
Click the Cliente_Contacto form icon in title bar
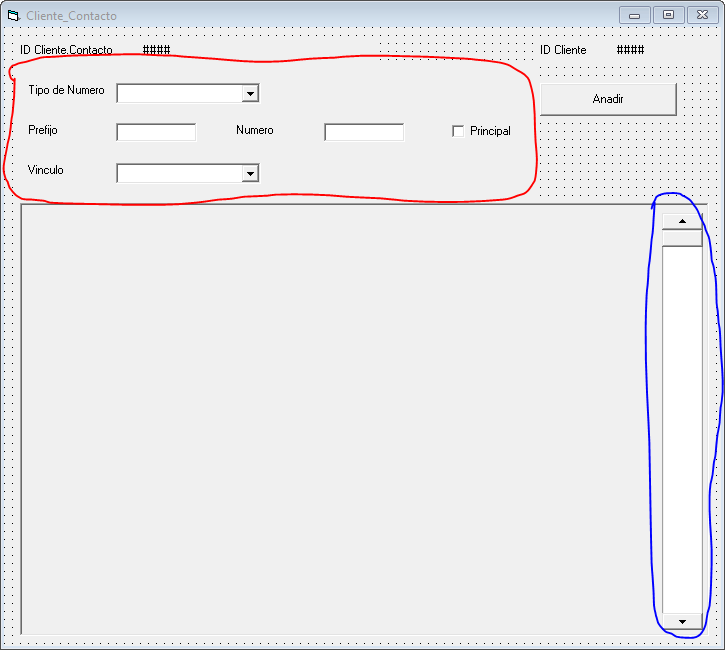[13, 16]
